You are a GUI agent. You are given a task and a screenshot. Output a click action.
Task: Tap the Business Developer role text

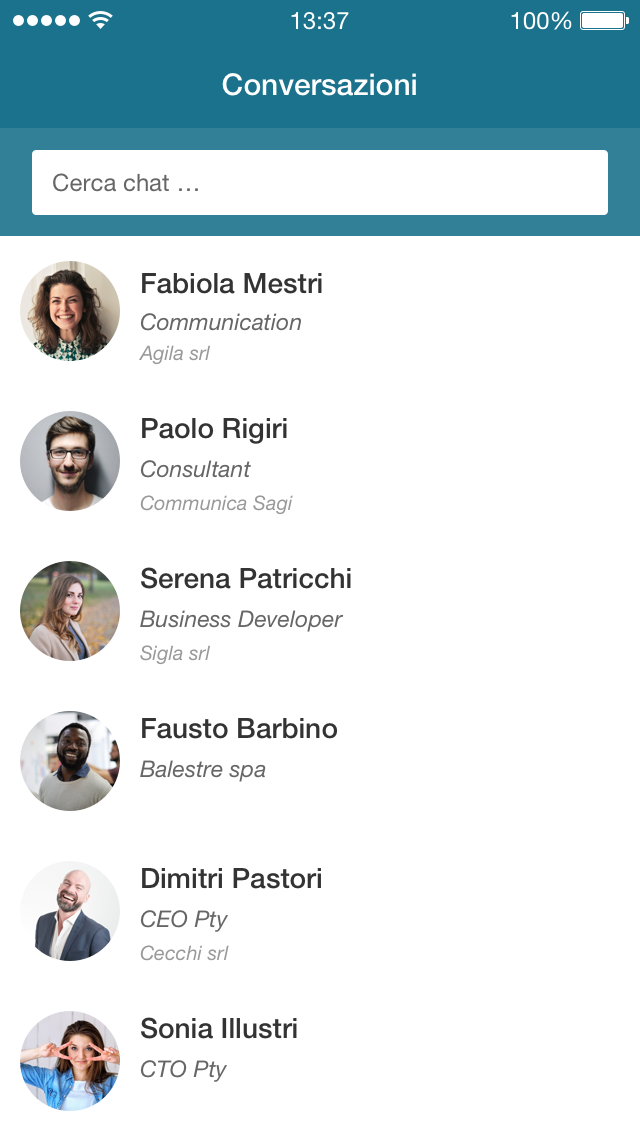[x=241, y=620]
